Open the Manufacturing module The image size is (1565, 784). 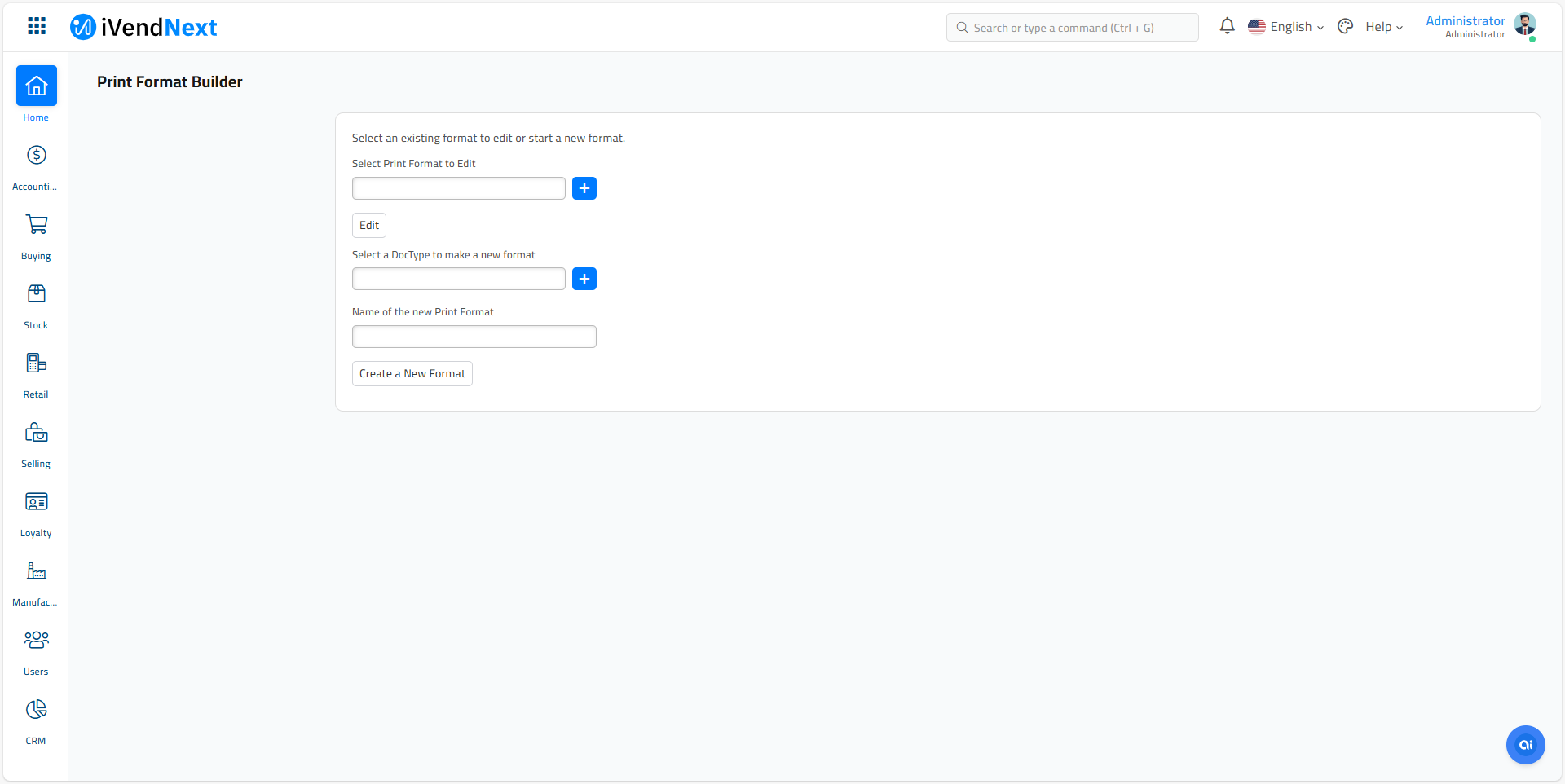coord(36,580)
